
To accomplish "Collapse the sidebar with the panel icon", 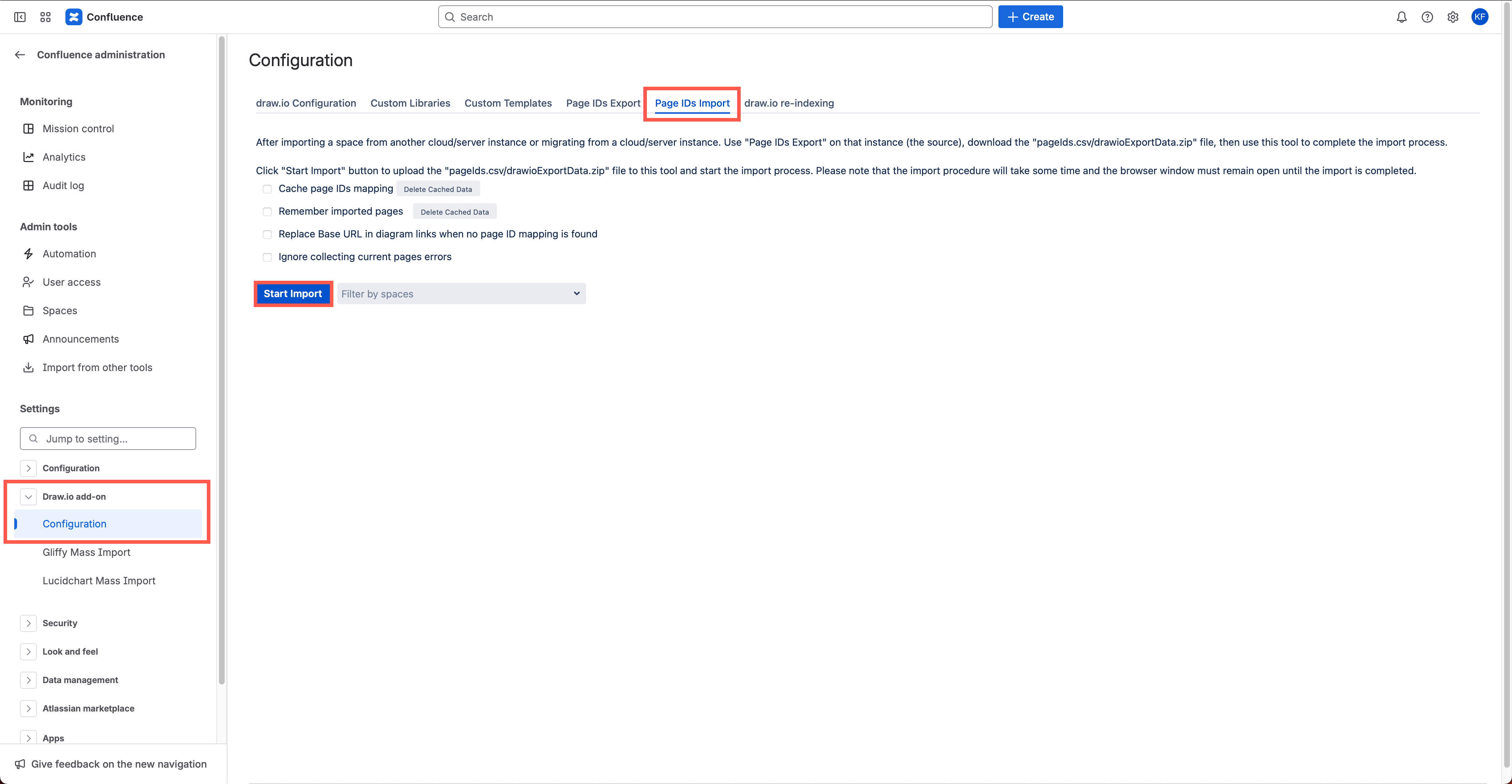I will pos(19,17).
